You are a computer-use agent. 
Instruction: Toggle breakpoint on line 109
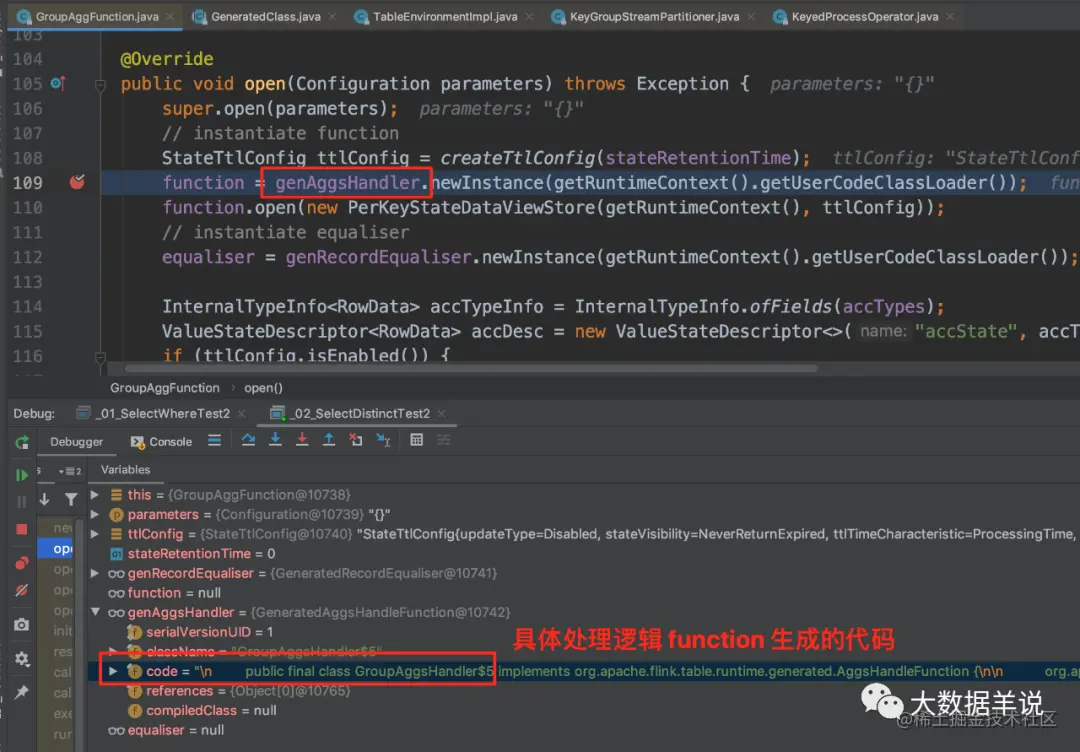(77, 182)
